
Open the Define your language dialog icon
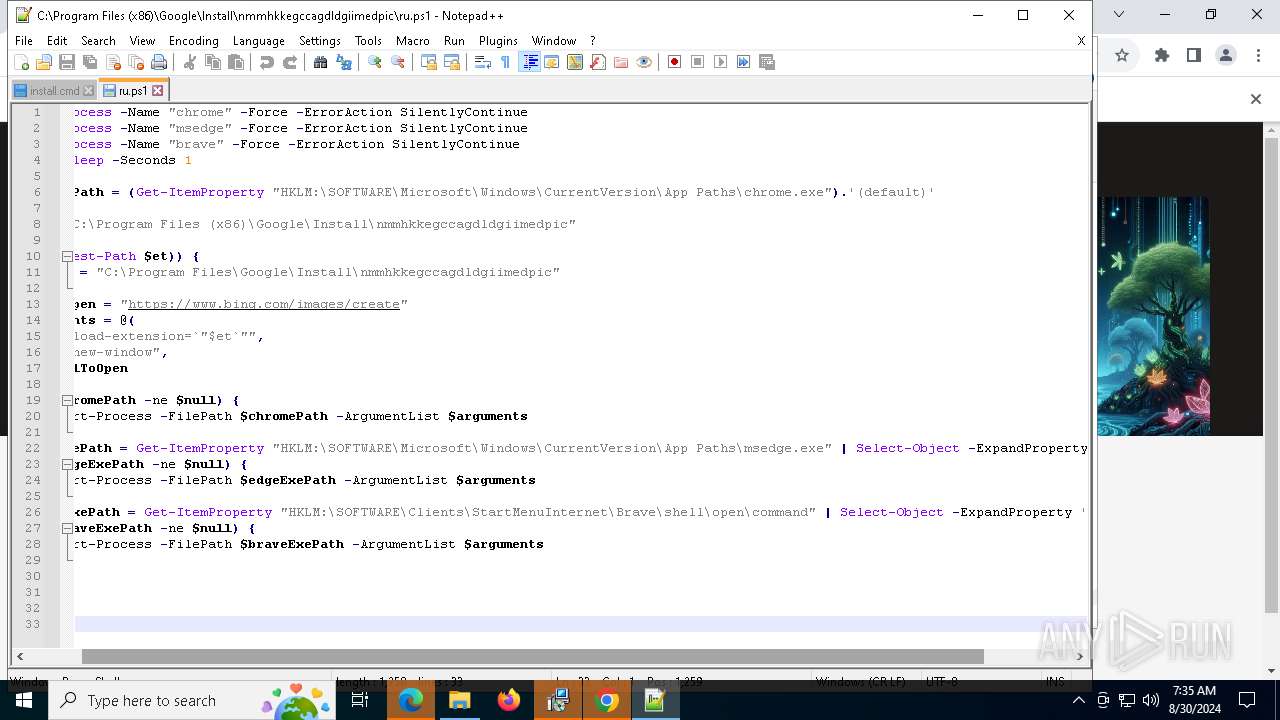(x=552, y=62)
